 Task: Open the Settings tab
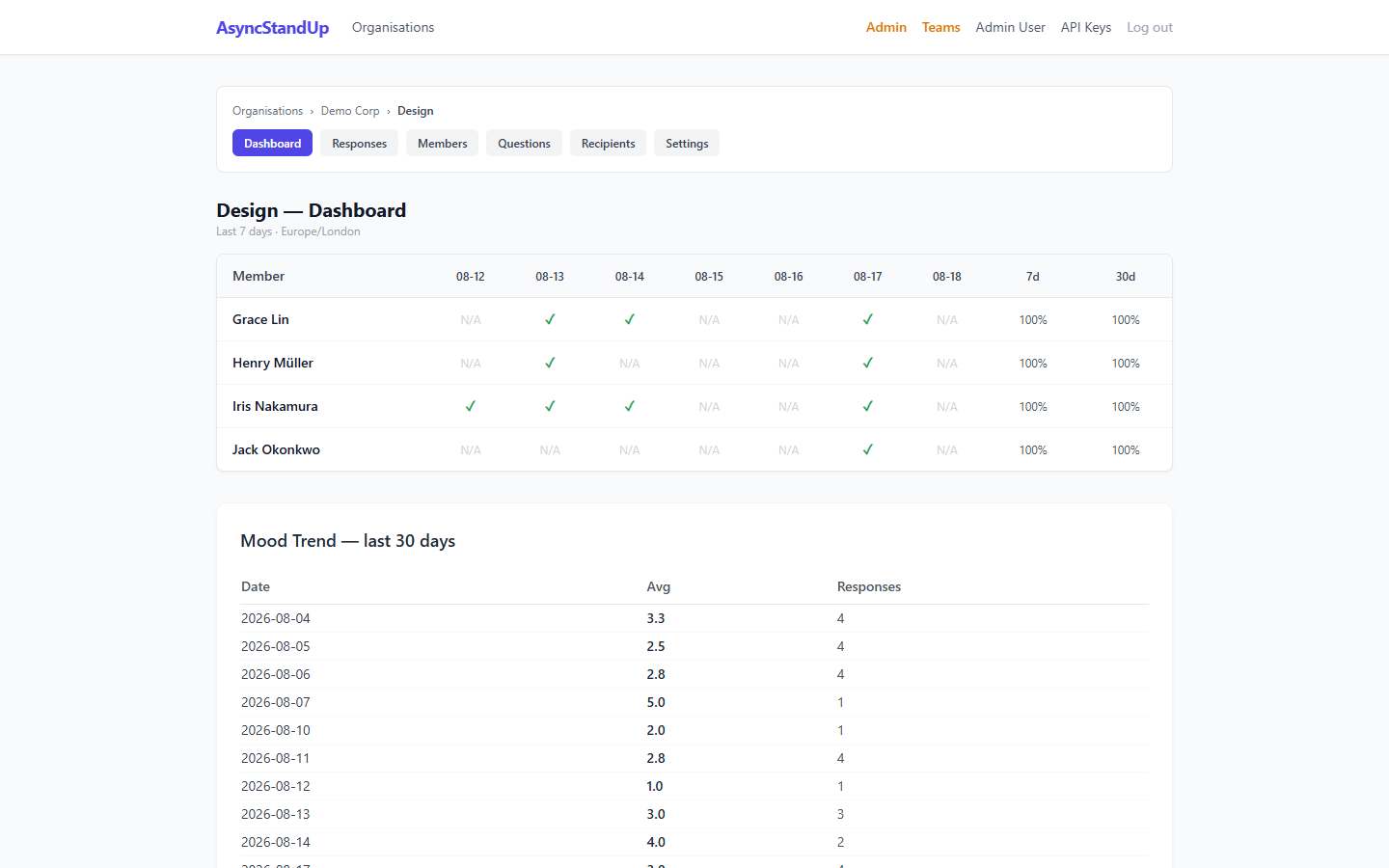coord(687,143)
